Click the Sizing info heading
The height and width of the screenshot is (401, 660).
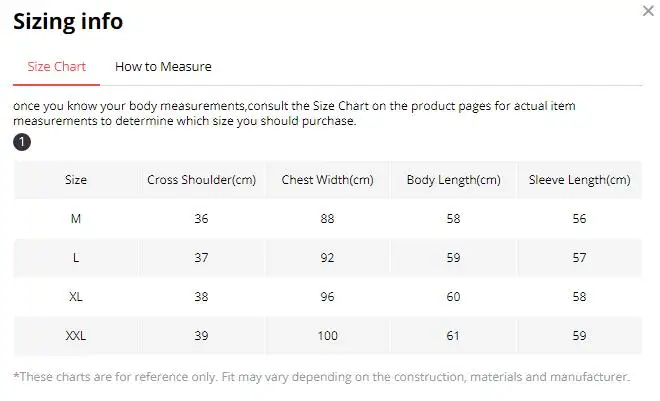68,21
